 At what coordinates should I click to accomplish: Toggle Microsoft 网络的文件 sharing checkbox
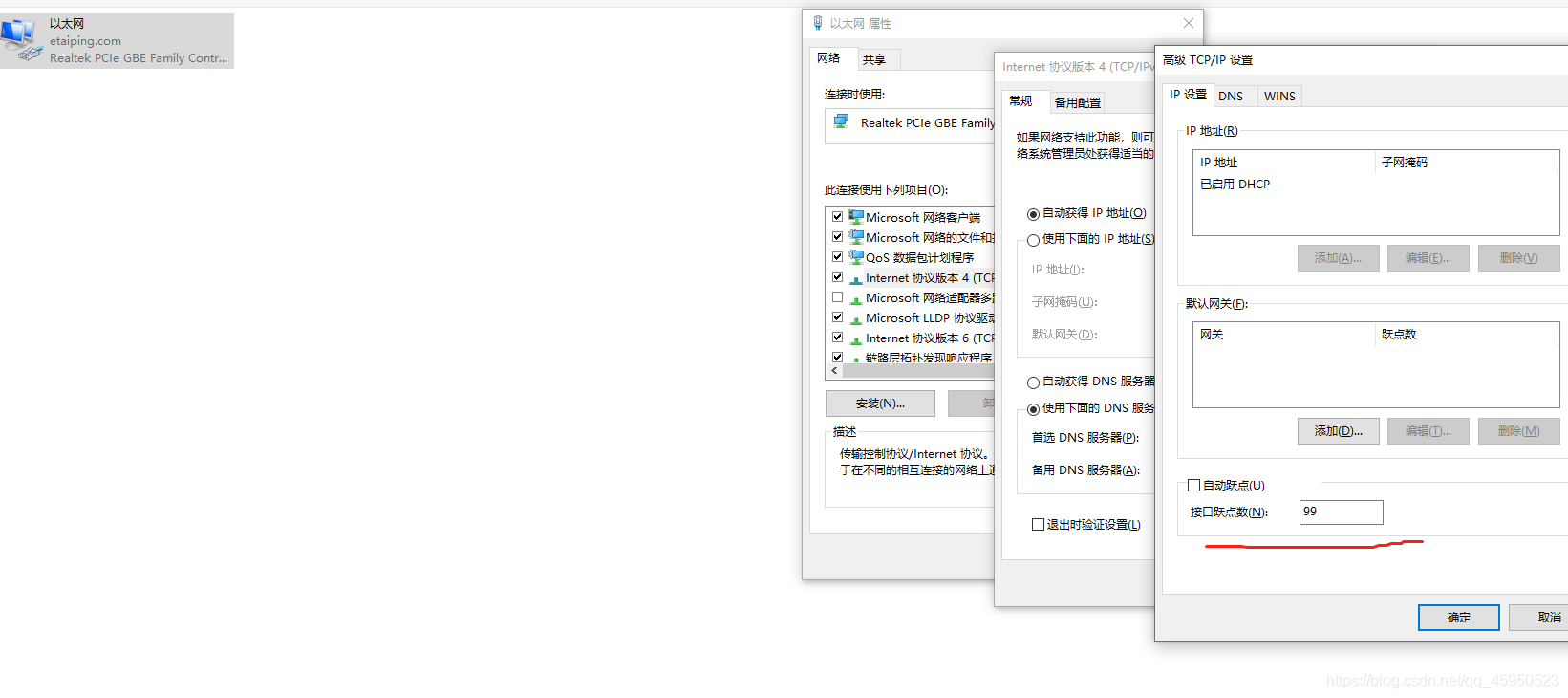click(x=837, y=237)
